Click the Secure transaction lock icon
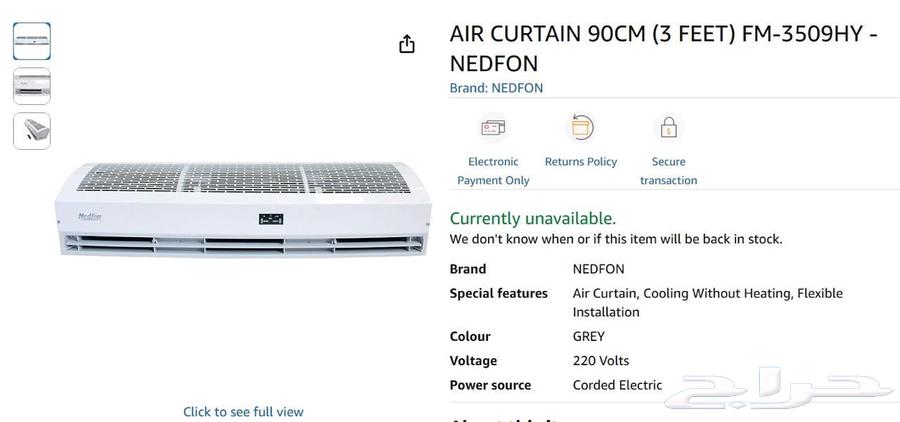 [x=669, y=128]
